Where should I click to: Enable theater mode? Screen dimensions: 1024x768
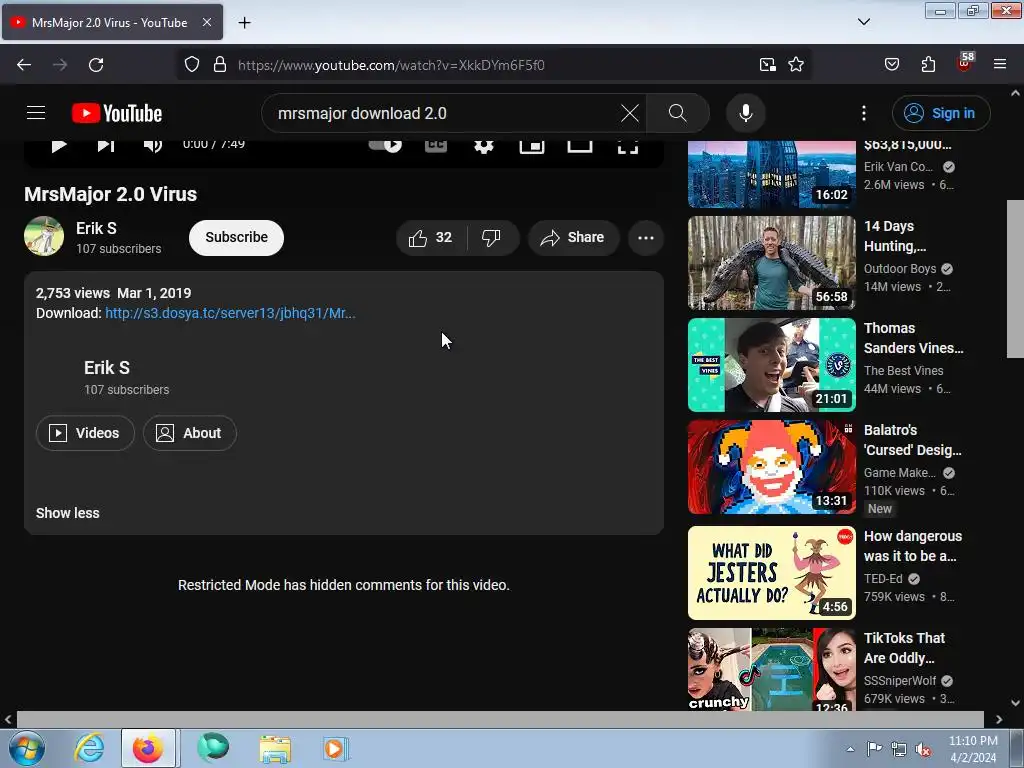580,146
